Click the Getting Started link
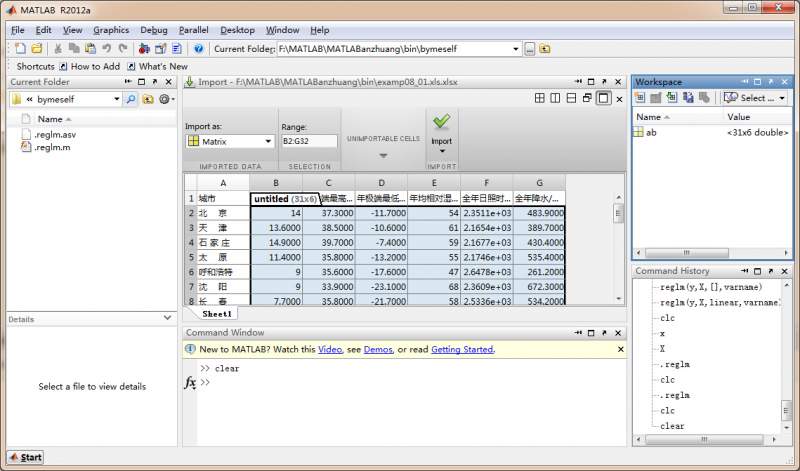Viewport: 800px width, 471px height. click(462, 350)
